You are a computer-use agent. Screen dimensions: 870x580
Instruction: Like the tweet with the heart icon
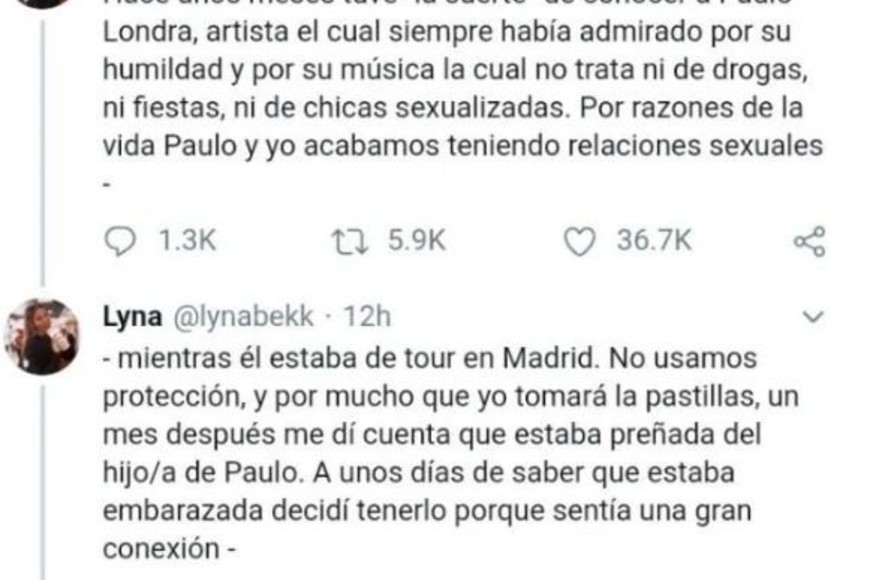pos(579,242)
